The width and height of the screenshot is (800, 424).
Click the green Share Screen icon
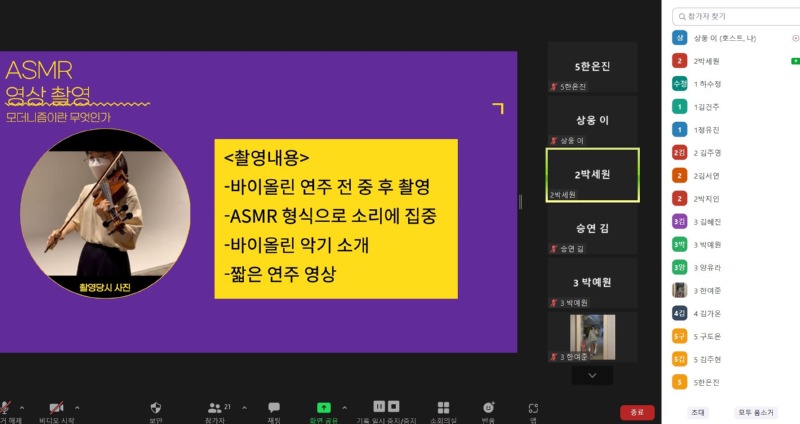[x=324, y=407]
